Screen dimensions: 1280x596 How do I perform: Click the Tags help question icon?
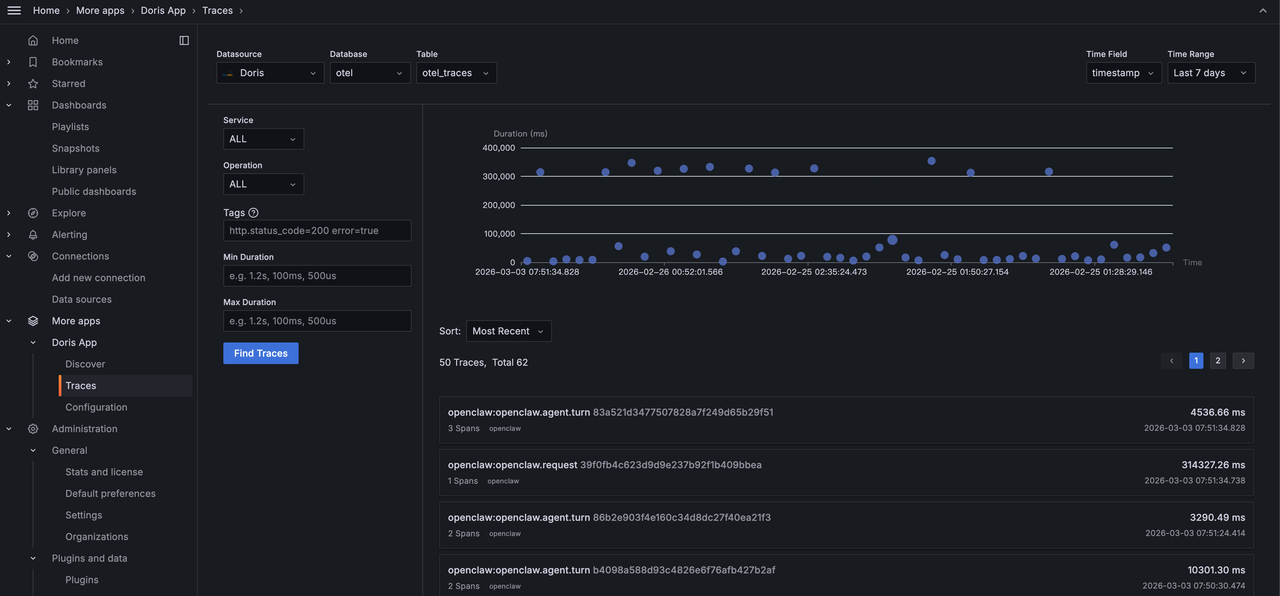tap(253, 212)
